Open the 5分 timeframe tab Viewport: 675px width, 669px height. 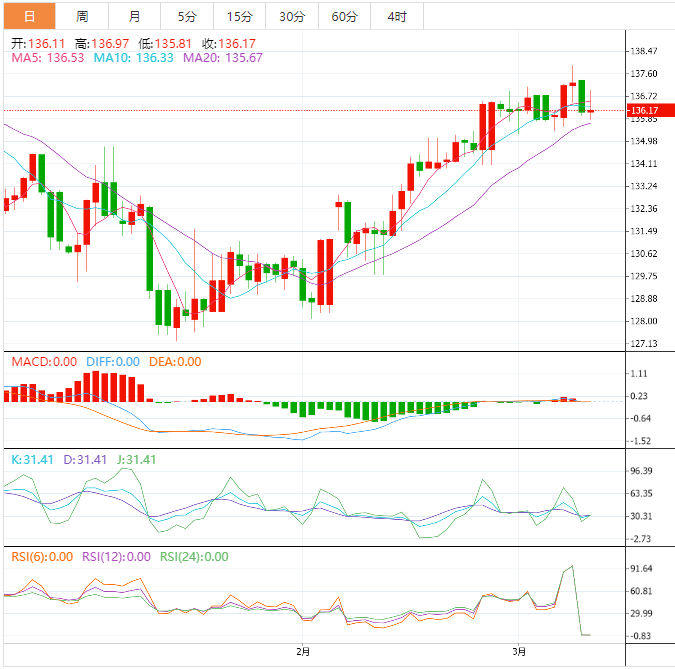click(187, 16)
